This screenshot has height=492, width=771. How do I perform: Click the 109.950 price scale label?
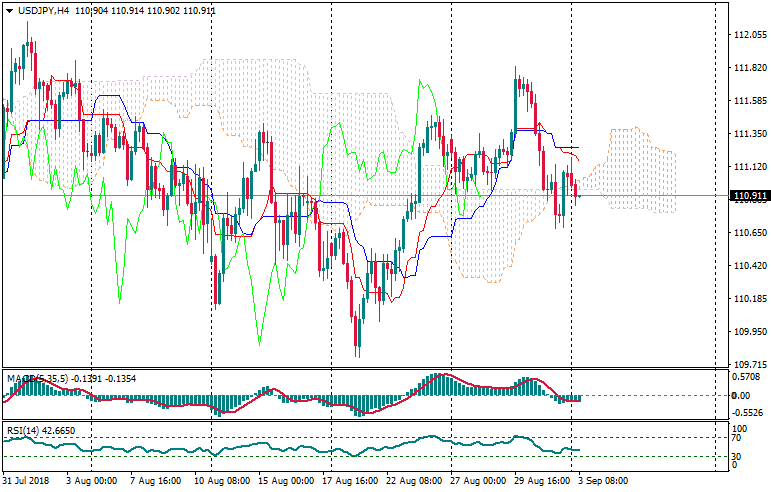click(749, 332)
